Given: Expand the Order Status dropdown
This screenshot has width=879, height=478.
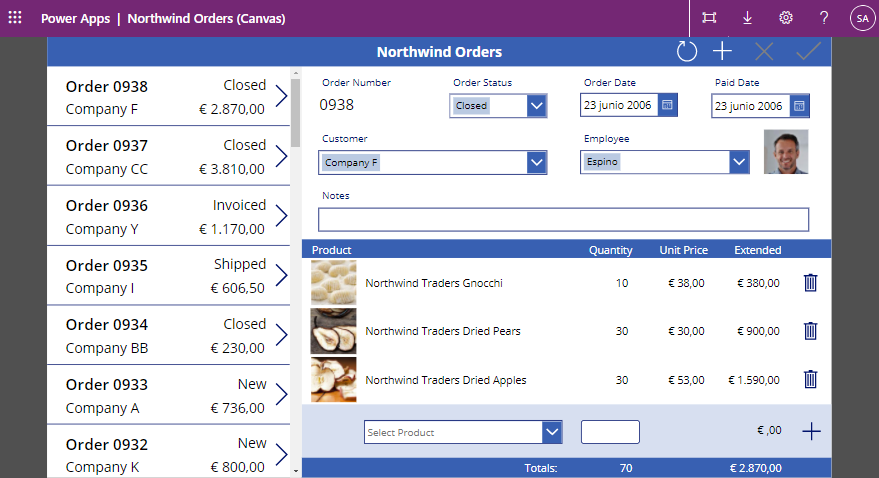Looking at the screenshot, I should 536,105.
